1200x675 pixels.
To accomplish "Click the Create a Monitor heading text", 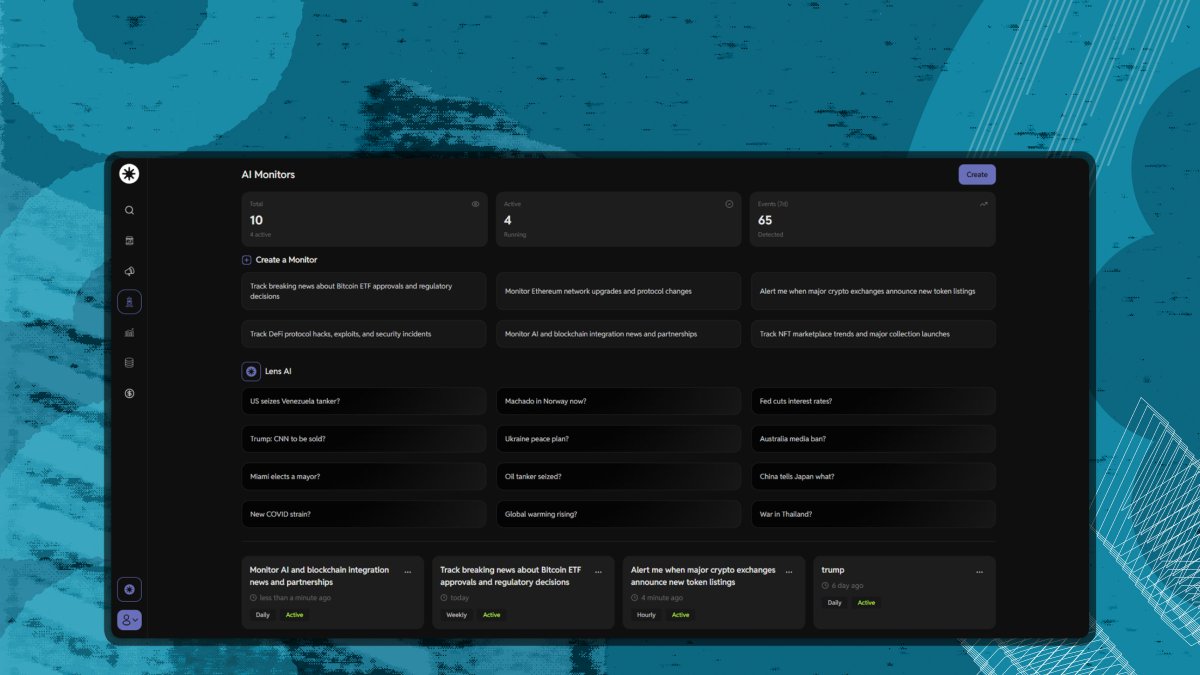I will pos(286,260).
